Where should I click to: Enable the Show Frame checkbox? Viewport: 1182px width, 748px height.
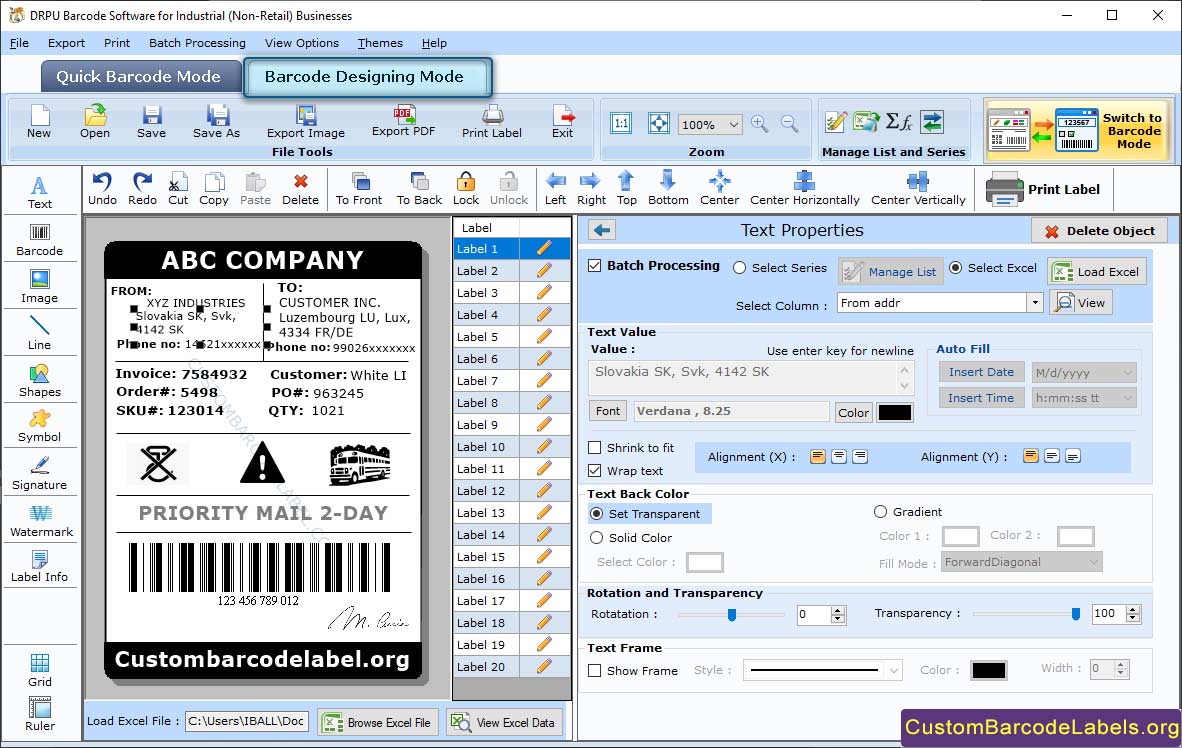pos(595,670)
